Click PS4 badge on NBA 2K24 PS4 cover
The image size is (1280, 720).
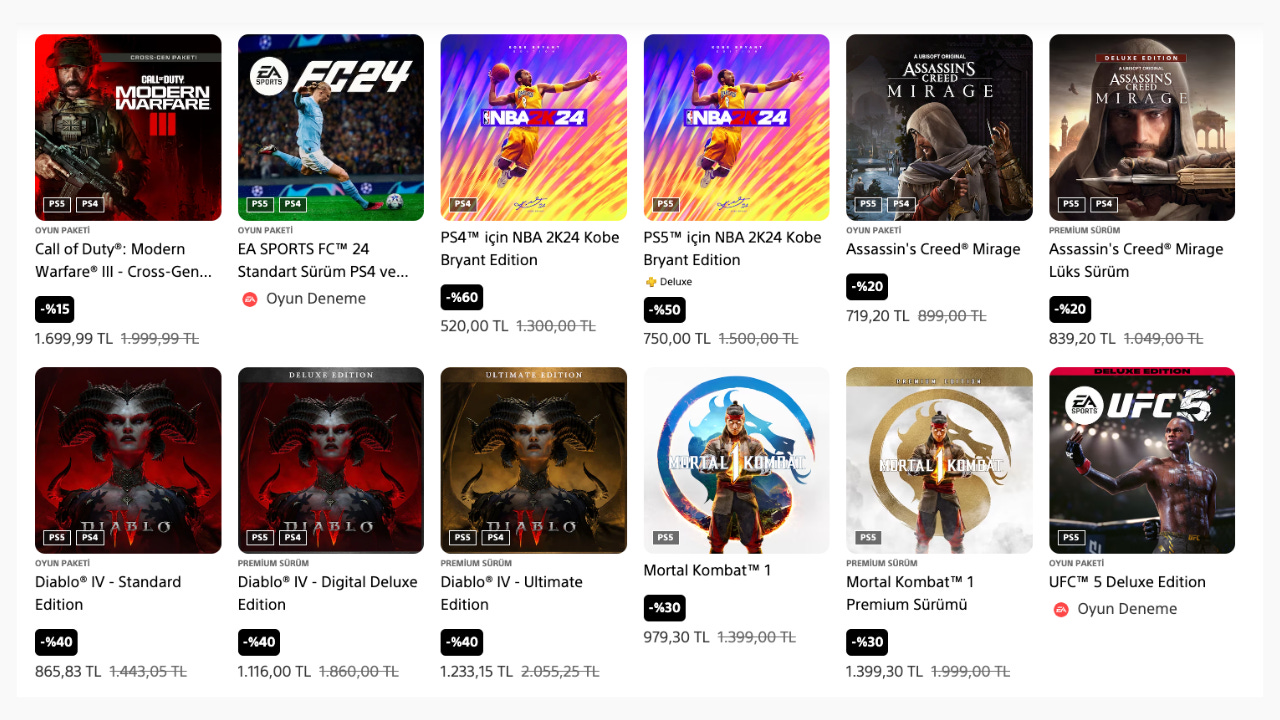point(462,204)
